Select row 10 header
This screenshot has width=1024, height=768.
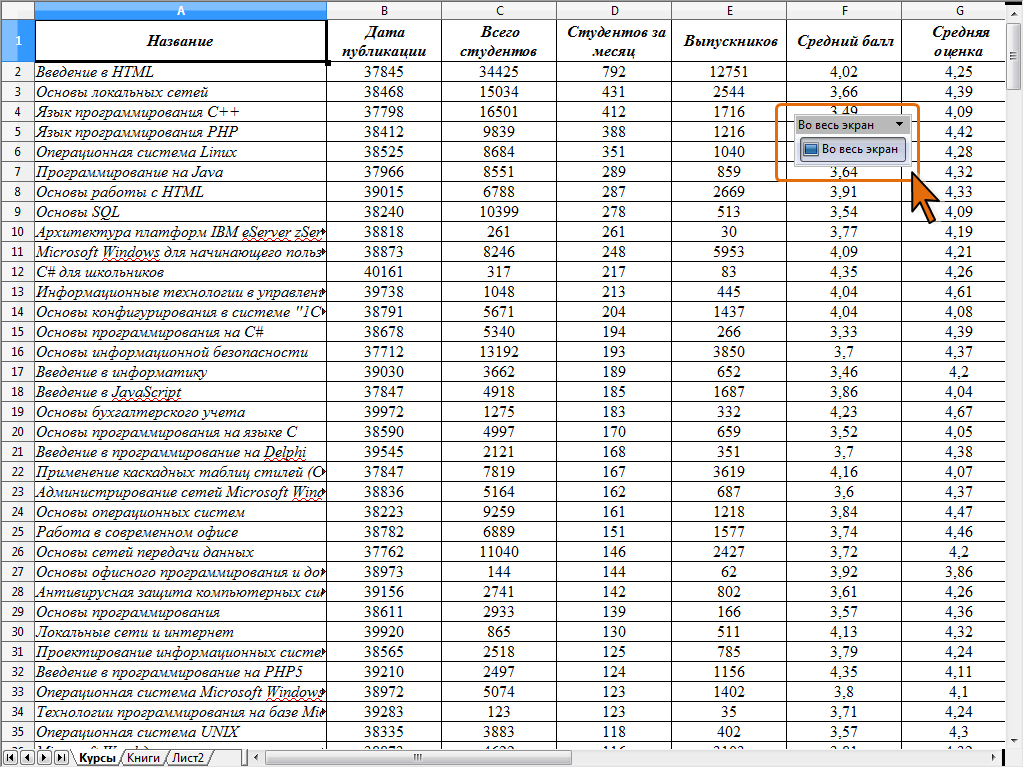pos(18,232)
